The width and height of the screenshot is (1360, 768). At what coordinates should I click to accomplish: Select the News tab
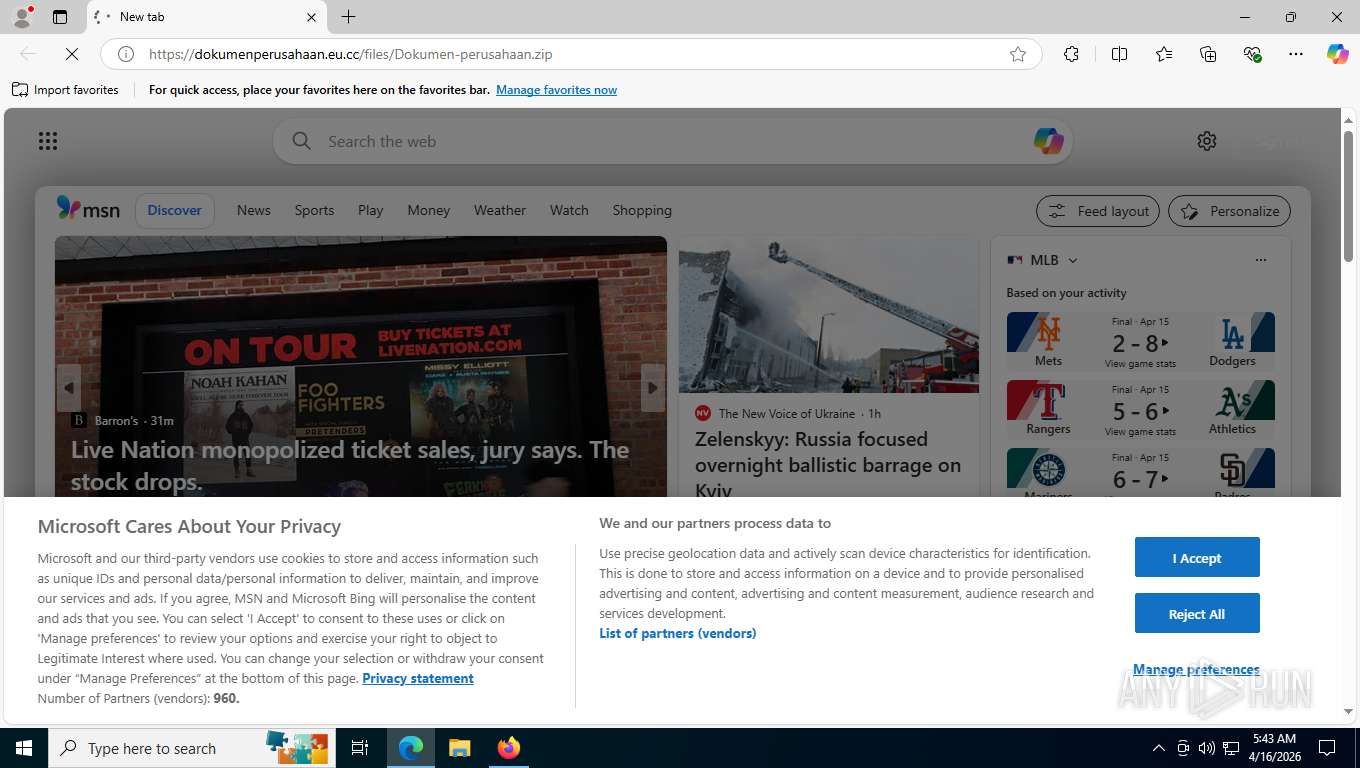click(x=254, y=210)
